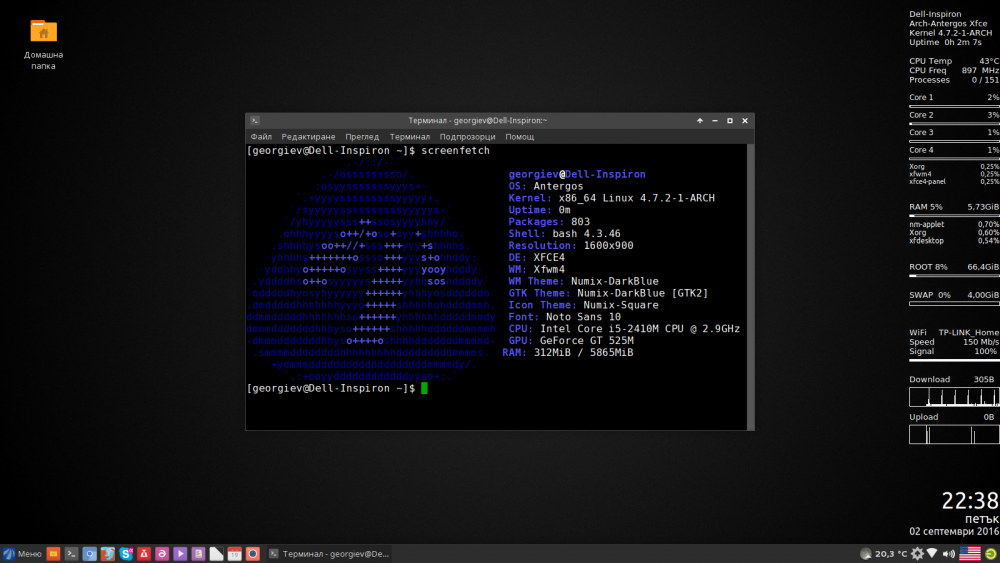
Task: Click the SWAP 0% label
Action: tap(930, 295)
